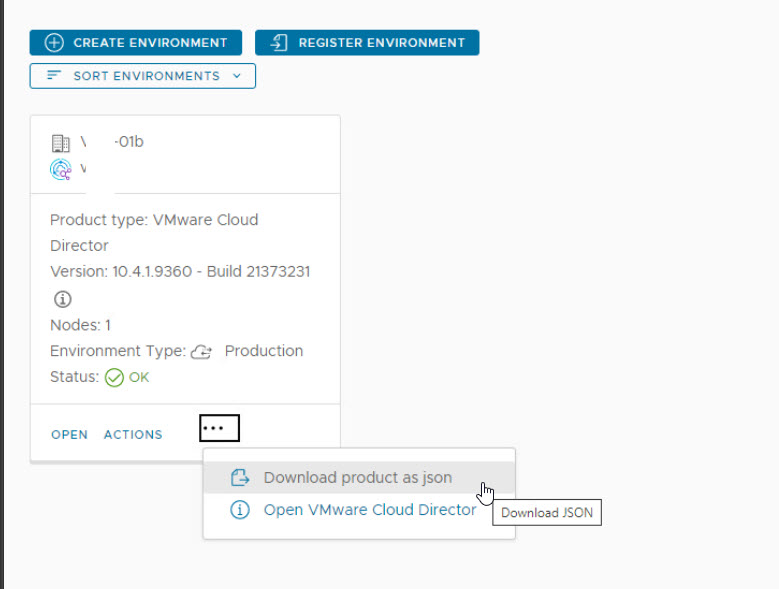The image size is (779, 589).
Task: Click the plus icon in Create Environment
Action: pos(54,43)
